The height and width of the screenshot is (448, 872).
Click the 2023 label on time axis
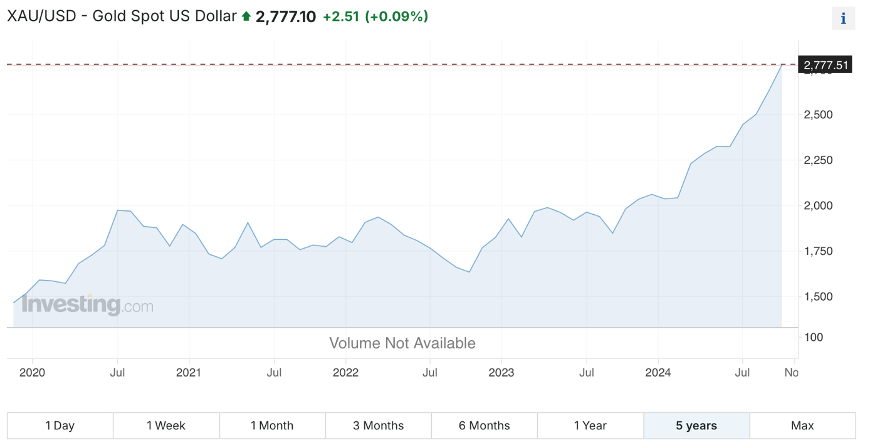[501, 373]
